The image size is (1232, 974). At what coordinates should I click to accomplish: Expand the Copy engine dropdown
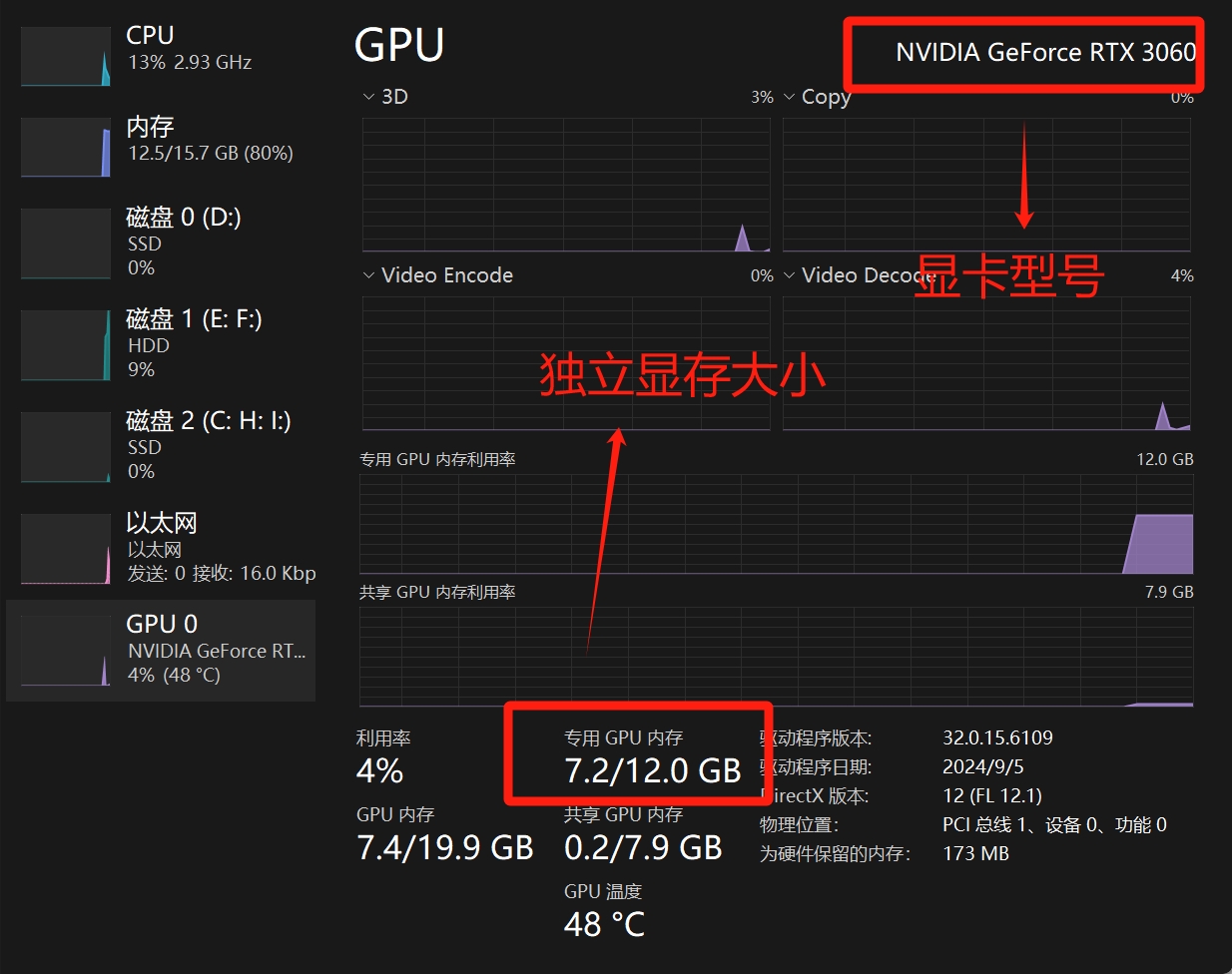[790, 97]
